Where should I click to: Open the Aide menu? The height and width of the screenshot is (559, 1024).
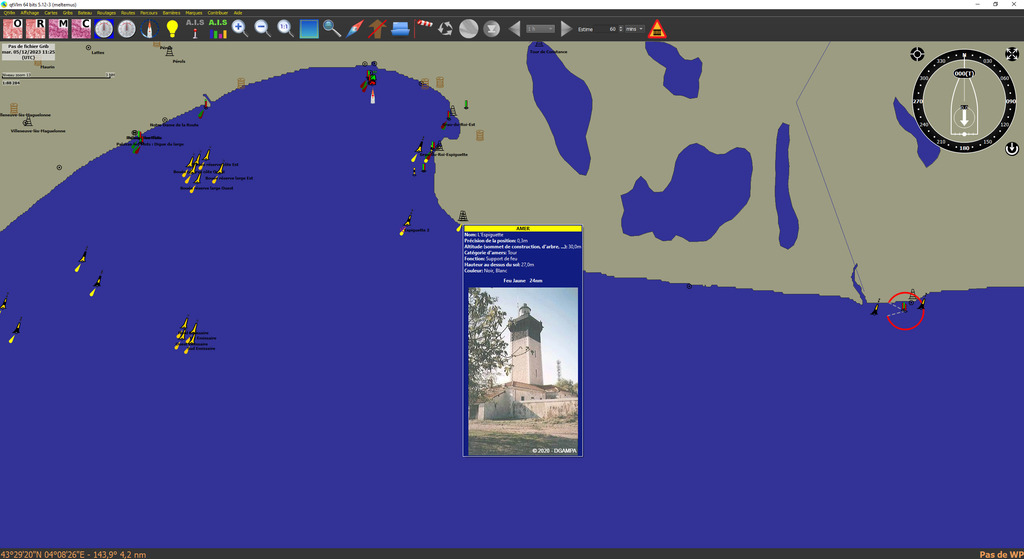[238, 12]
